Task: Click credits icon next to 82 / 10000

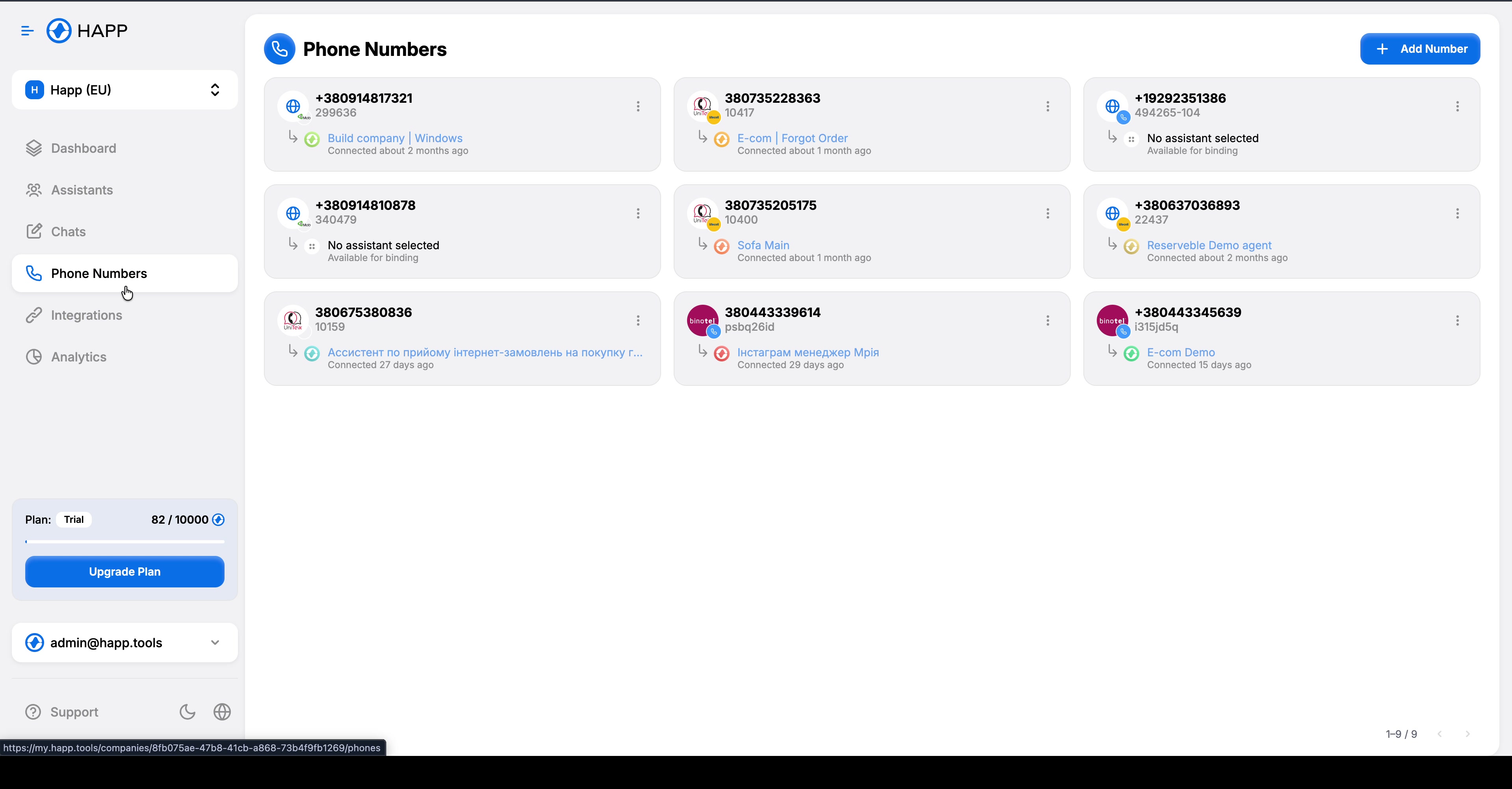Action: coord(218,520)
